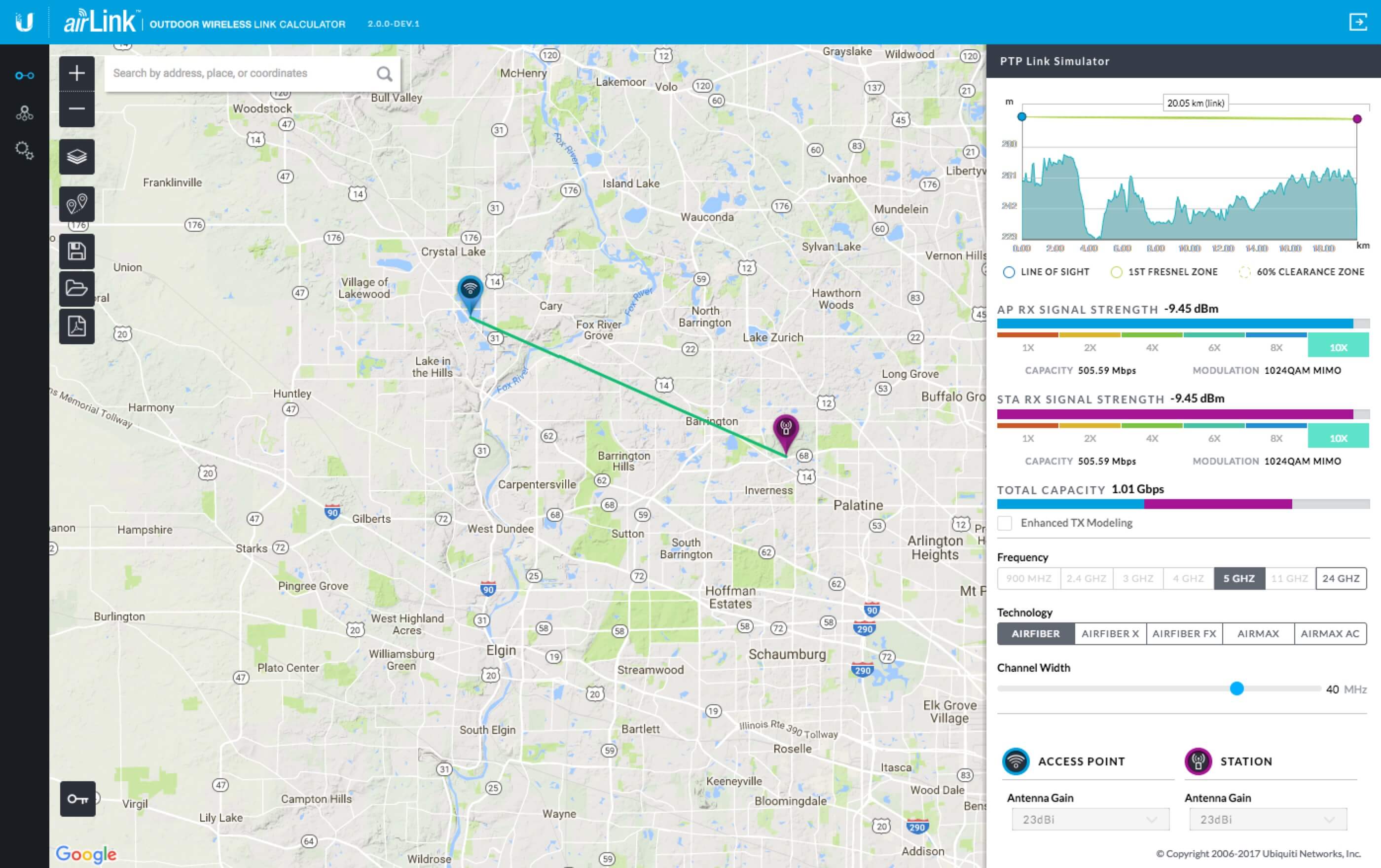Choose AIRMAX technology
The image size is (1381, 868).
pyautogui.click(x=1258, y=634)
